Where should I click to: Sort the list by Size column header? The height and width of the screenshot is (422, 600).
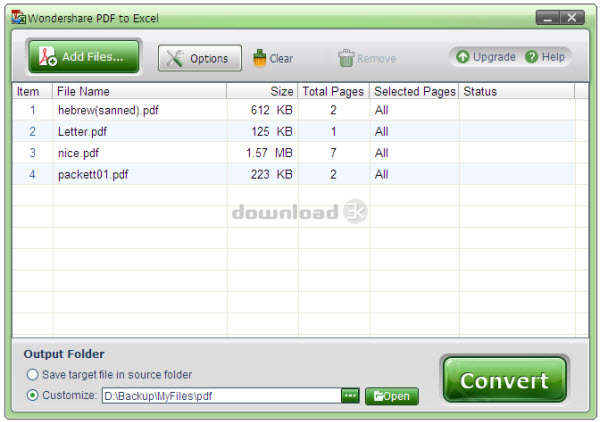click(x=262, y=91)
